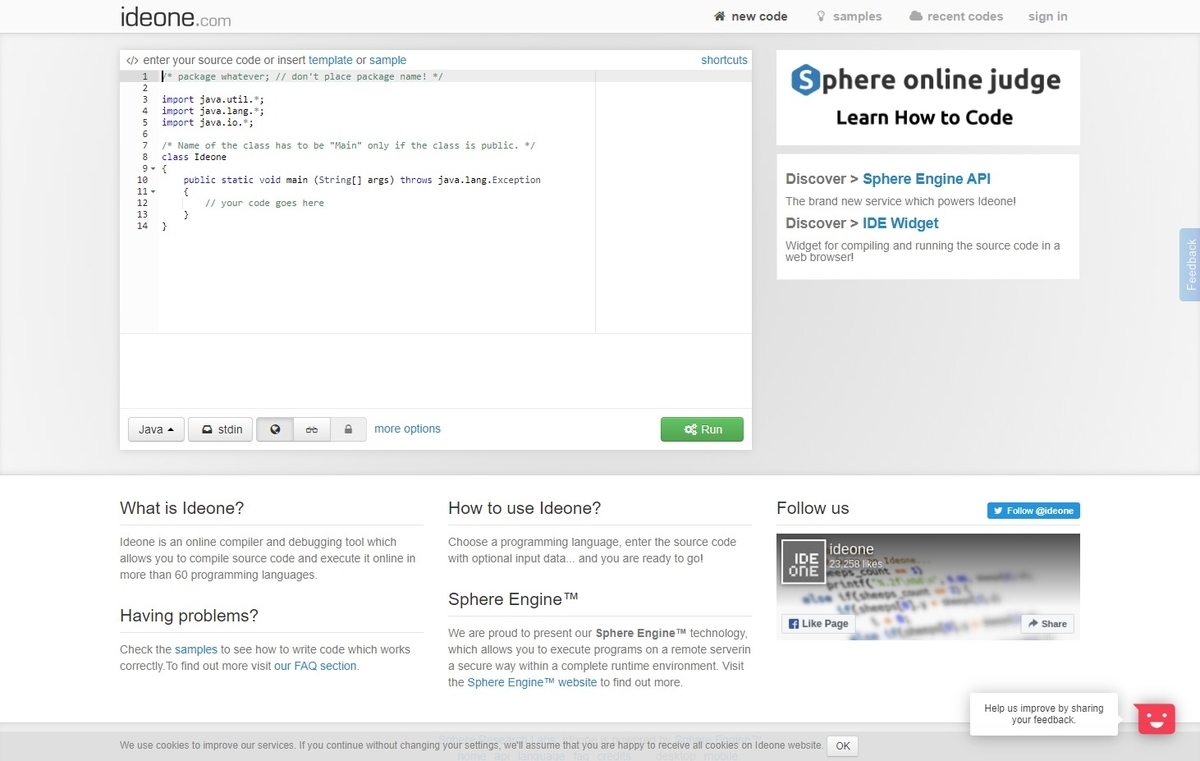Click the ideone Facebook page name
Viewport: 1200px width, 761px height.
[x=851, y=549]
